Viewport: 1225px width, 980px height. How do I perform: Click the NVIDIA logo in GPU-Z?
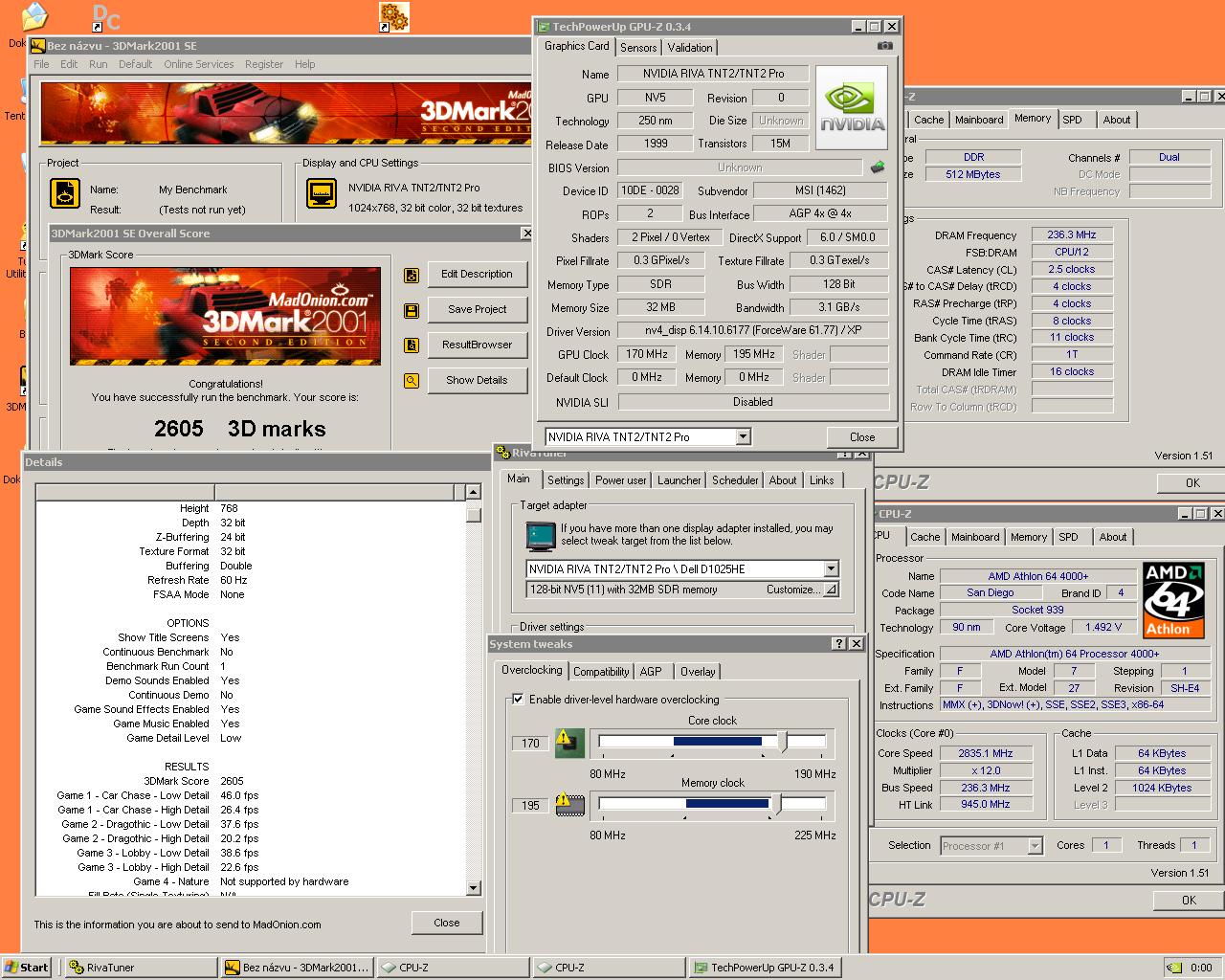point(851,108)
